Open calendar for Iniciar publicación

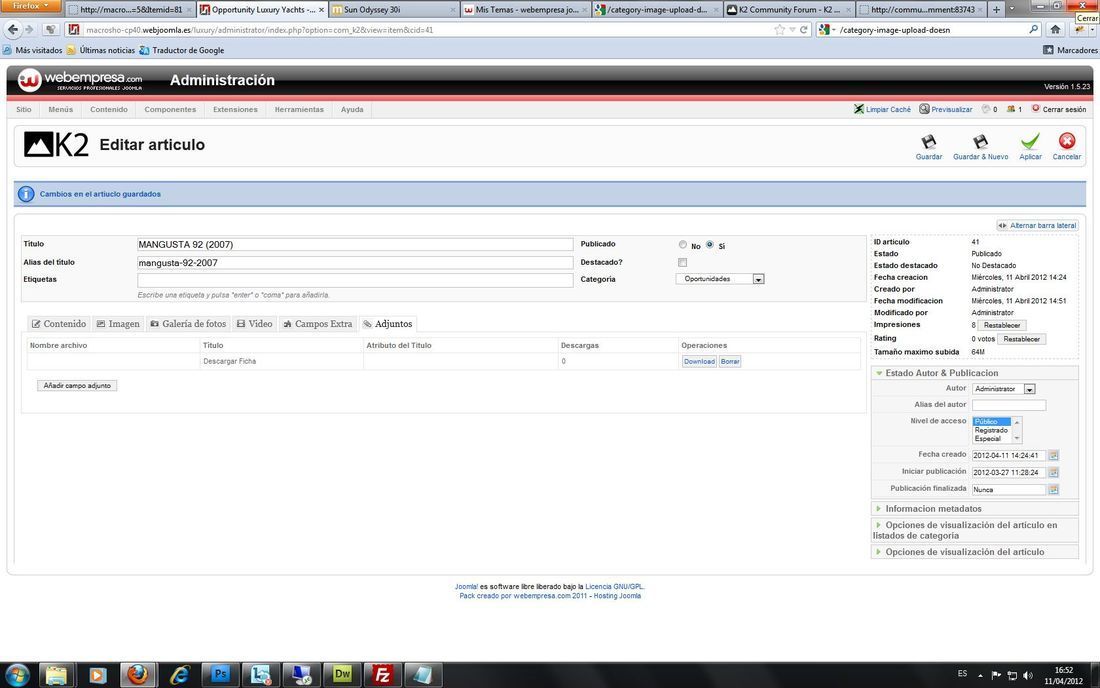coord(1053,472)
